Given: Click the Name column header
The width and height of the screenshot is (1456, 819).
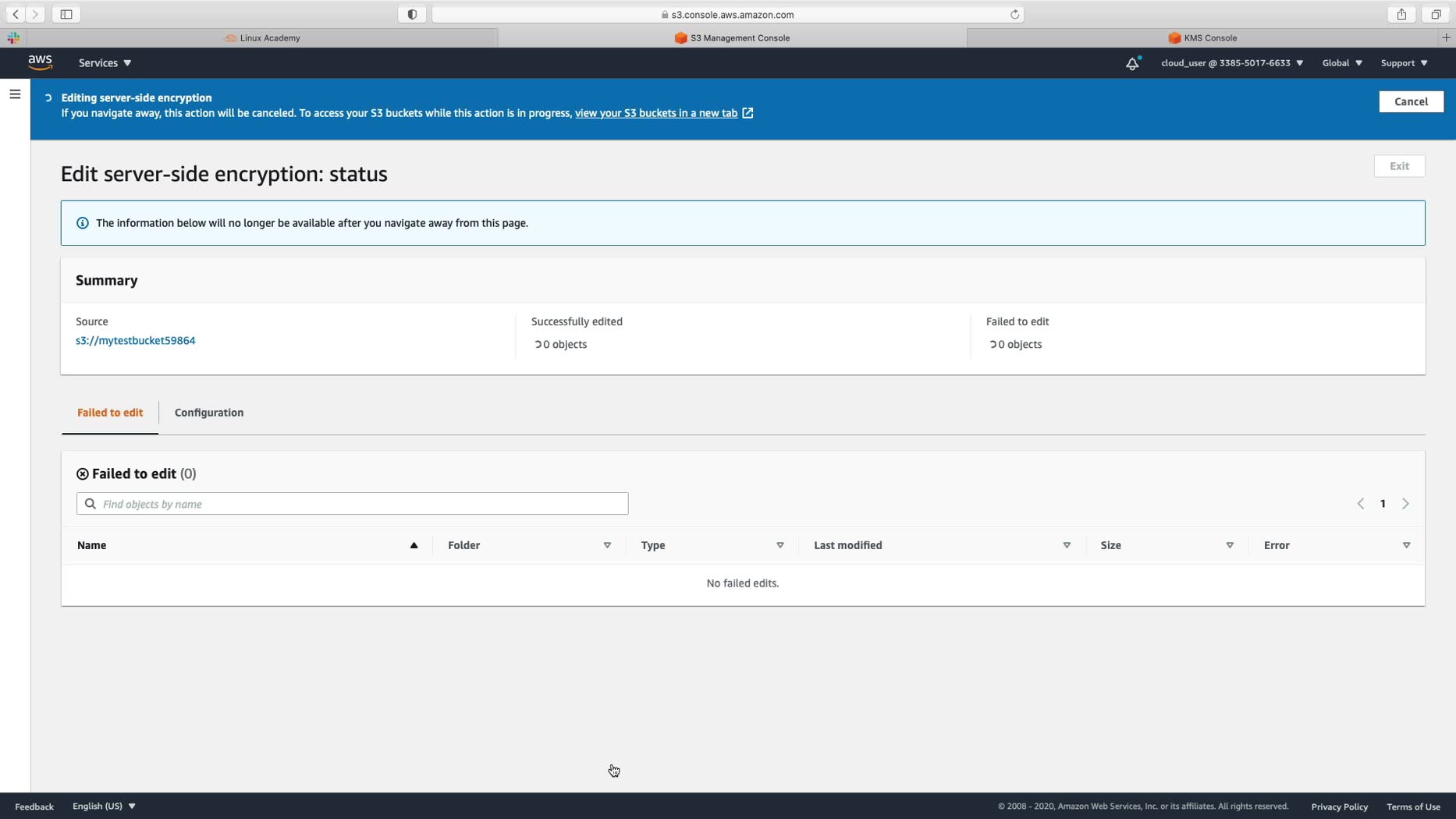Looking at the screenshot, I should tap(92, 545).
